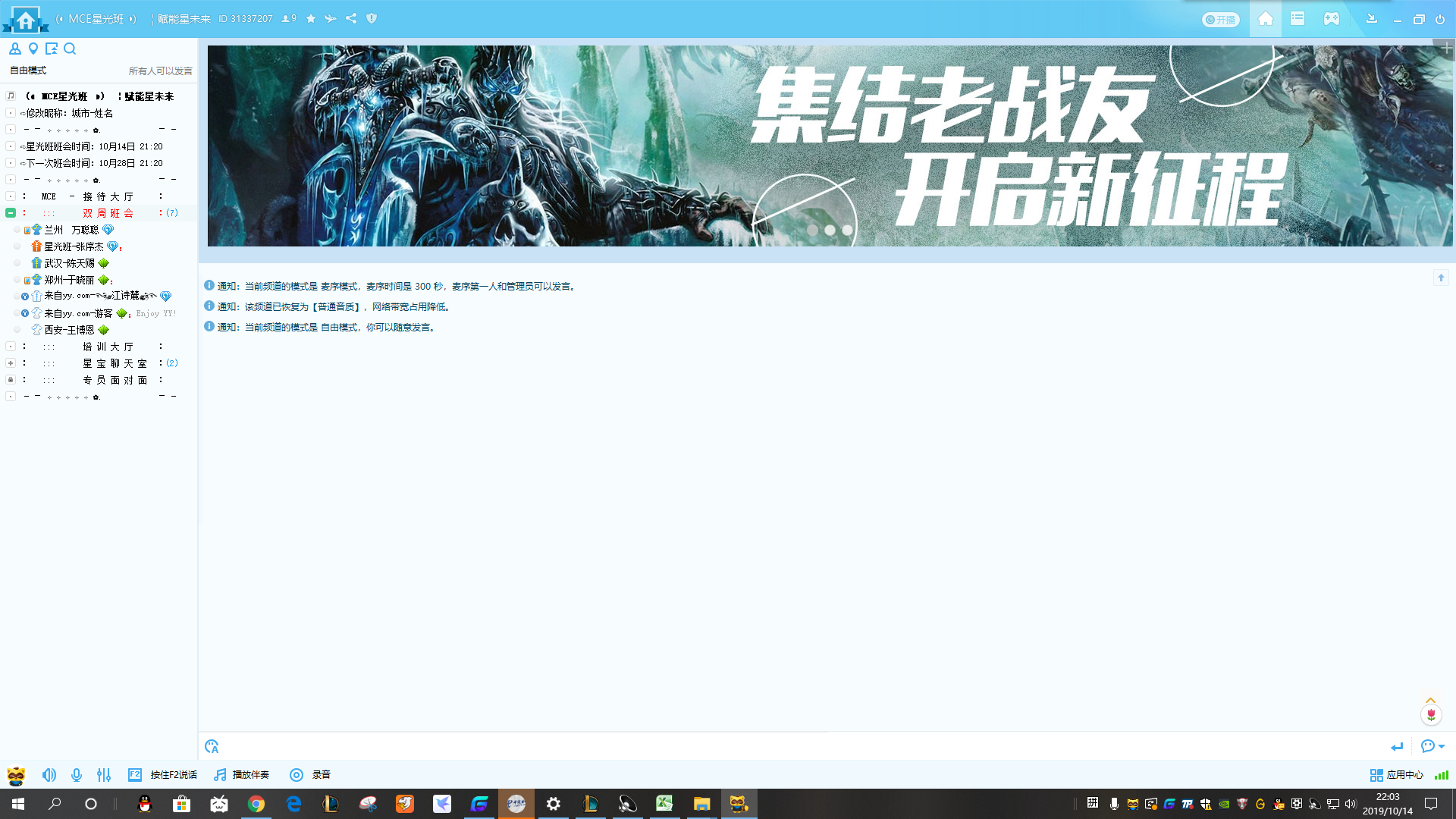Expand the orange chevron above the flower
This screenshot has height=819, width=1456.
click(1430, 700)
